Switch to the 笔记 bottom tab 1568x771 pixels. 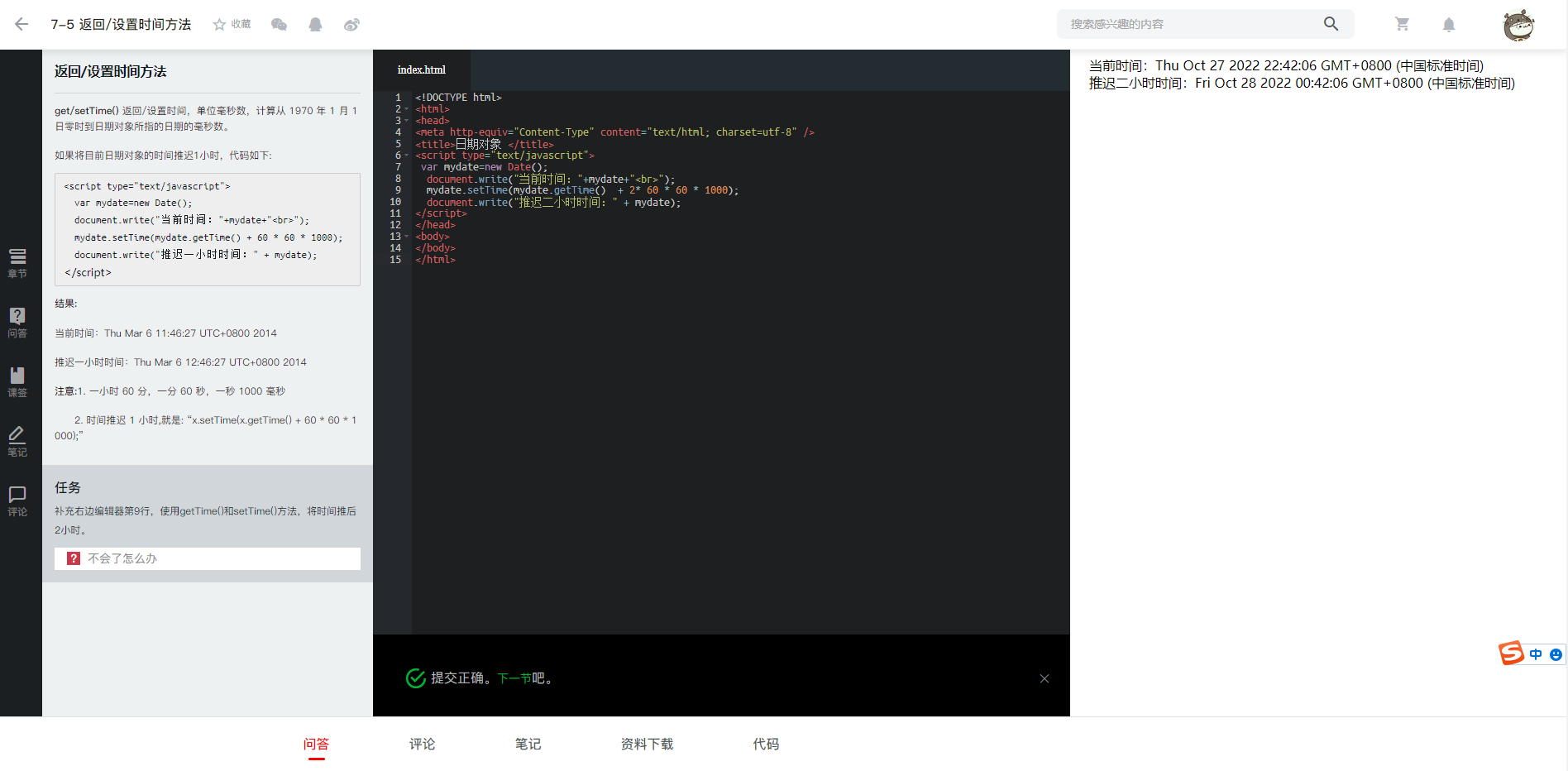pyautogui.click(x=528, y=744)
